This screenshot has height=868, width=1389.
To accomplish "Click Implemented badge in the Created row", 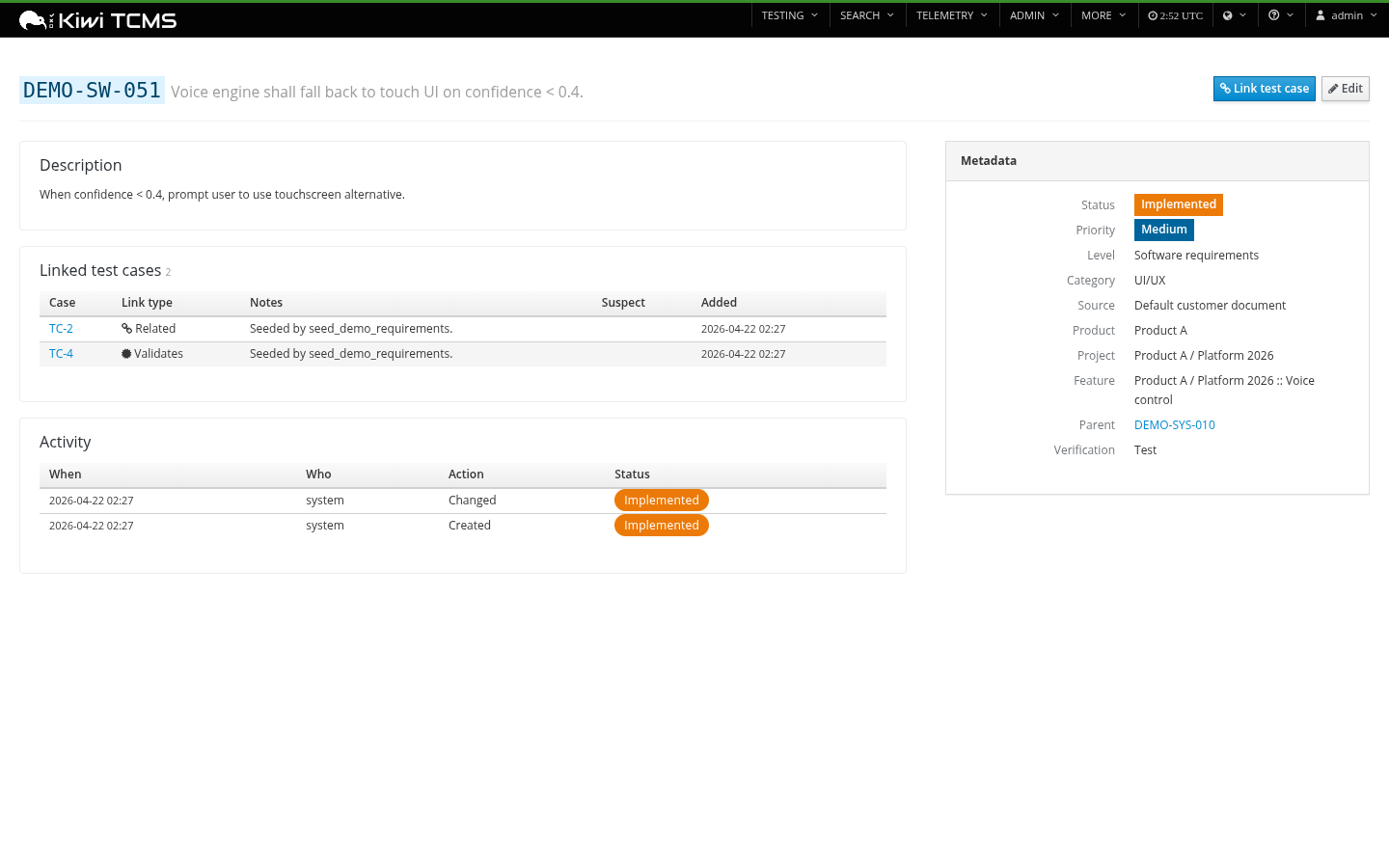I will [661, 525].
